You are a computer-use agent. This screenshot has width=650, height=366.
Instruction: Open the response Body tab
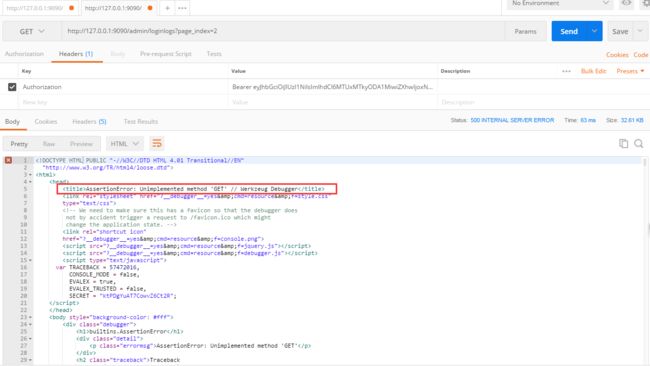coord(12,121)
